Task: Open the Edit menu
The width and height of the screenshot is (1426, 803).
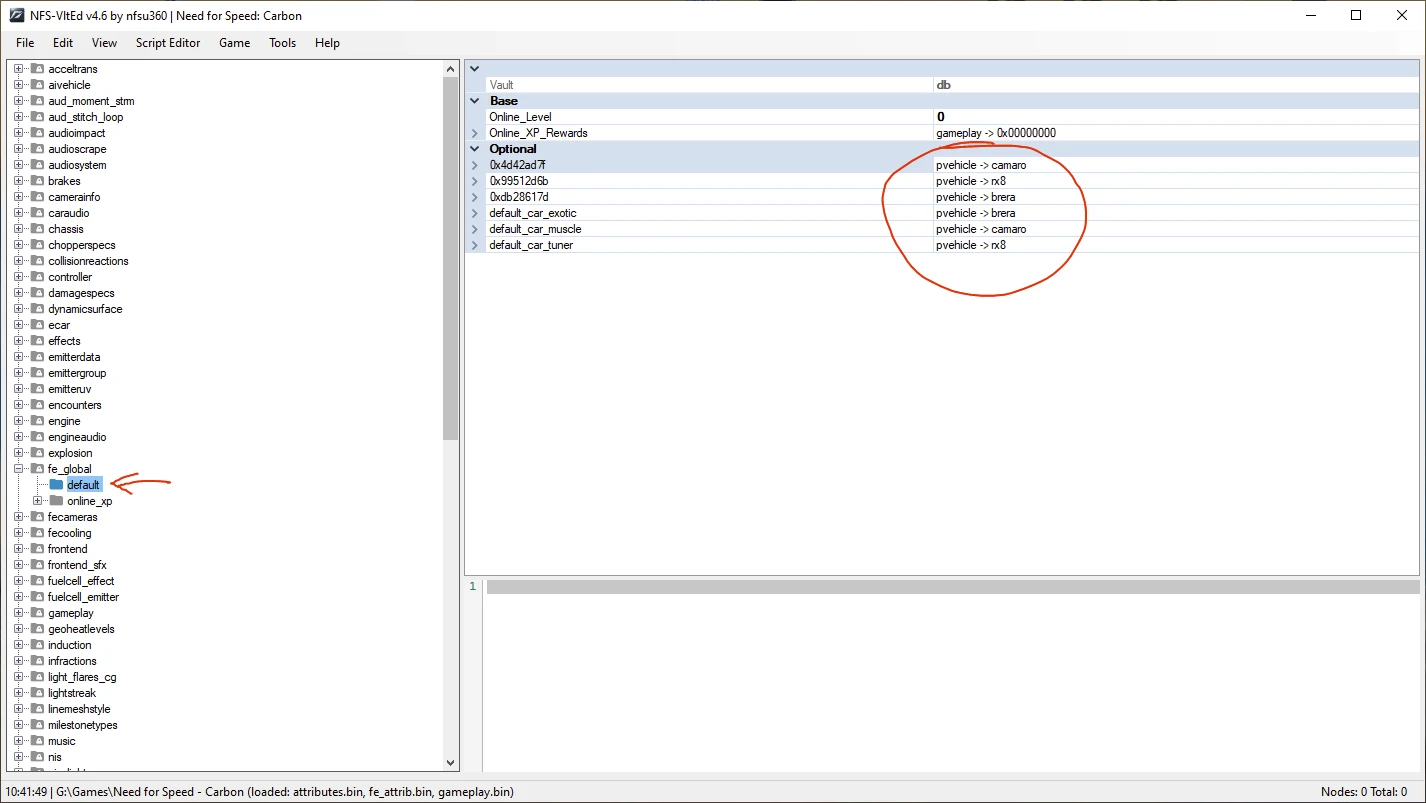Action: (x=63, y=43)
